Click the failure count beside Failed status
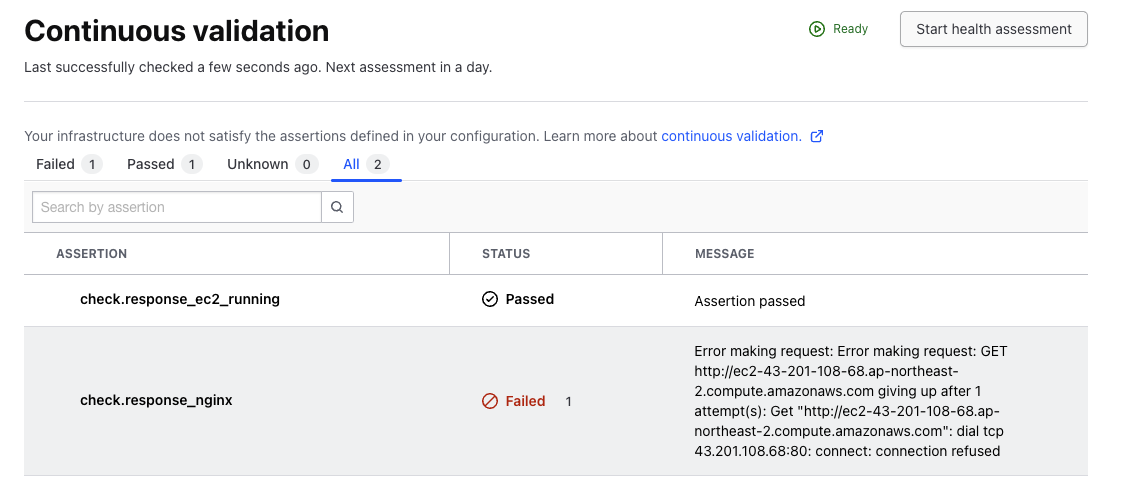Screen dimensions: 1126x504 (569, 401)
